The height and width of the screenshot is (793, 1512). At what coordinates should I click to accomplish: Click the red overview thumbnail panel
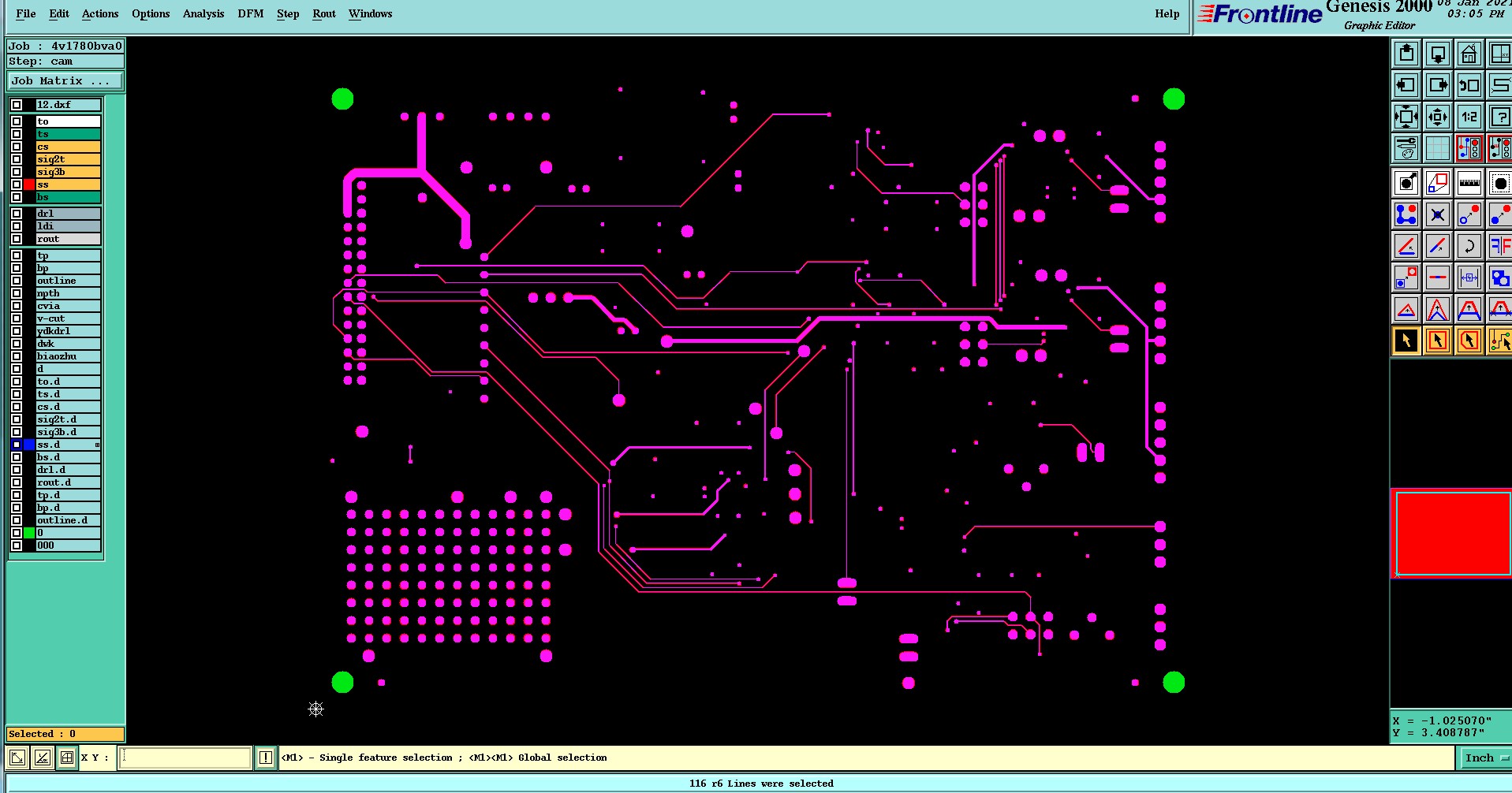pyautogui.click(x=1451, y=534)
